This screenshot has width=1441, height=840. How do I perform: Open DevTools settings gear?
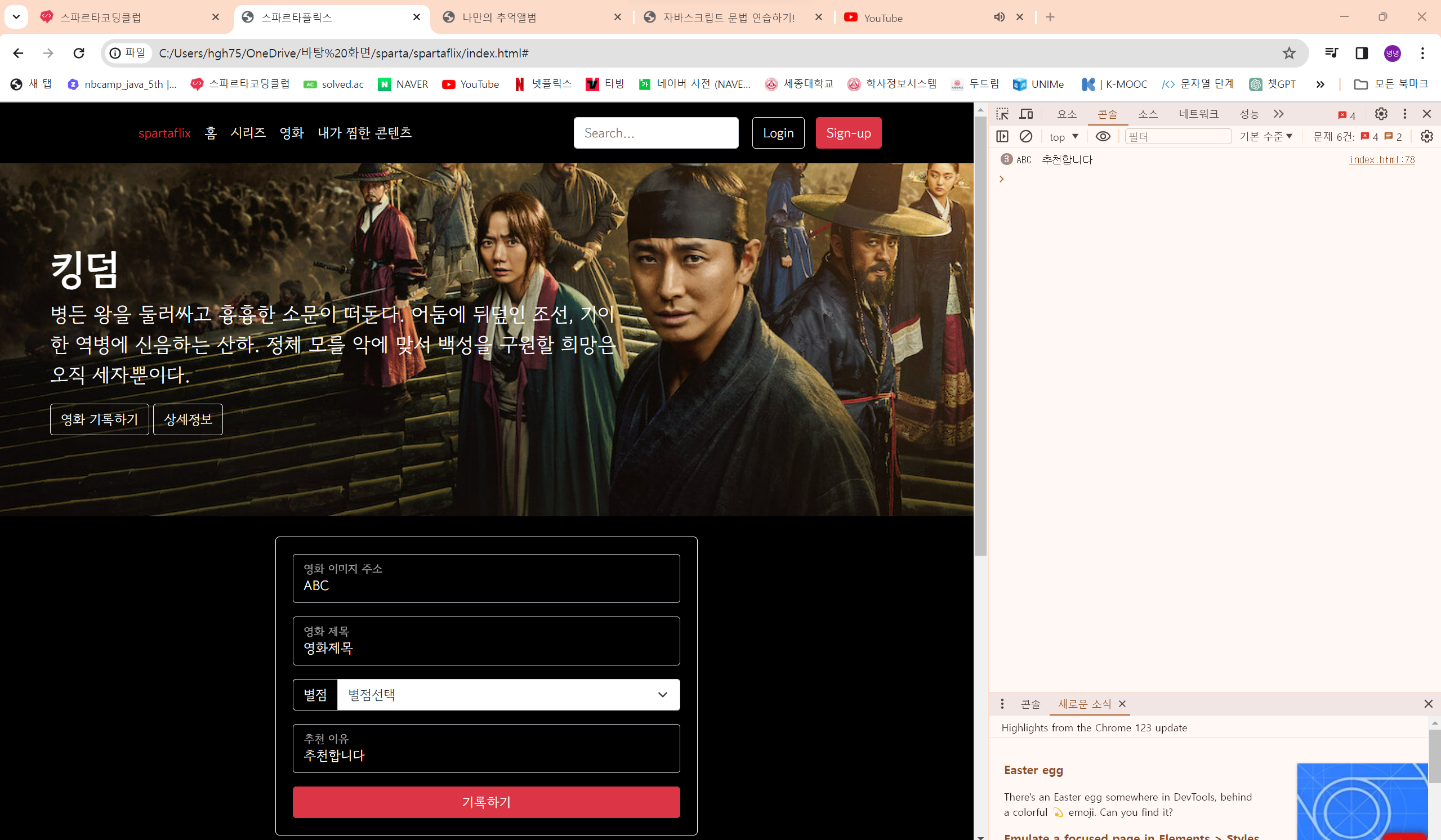(1381, 114)
